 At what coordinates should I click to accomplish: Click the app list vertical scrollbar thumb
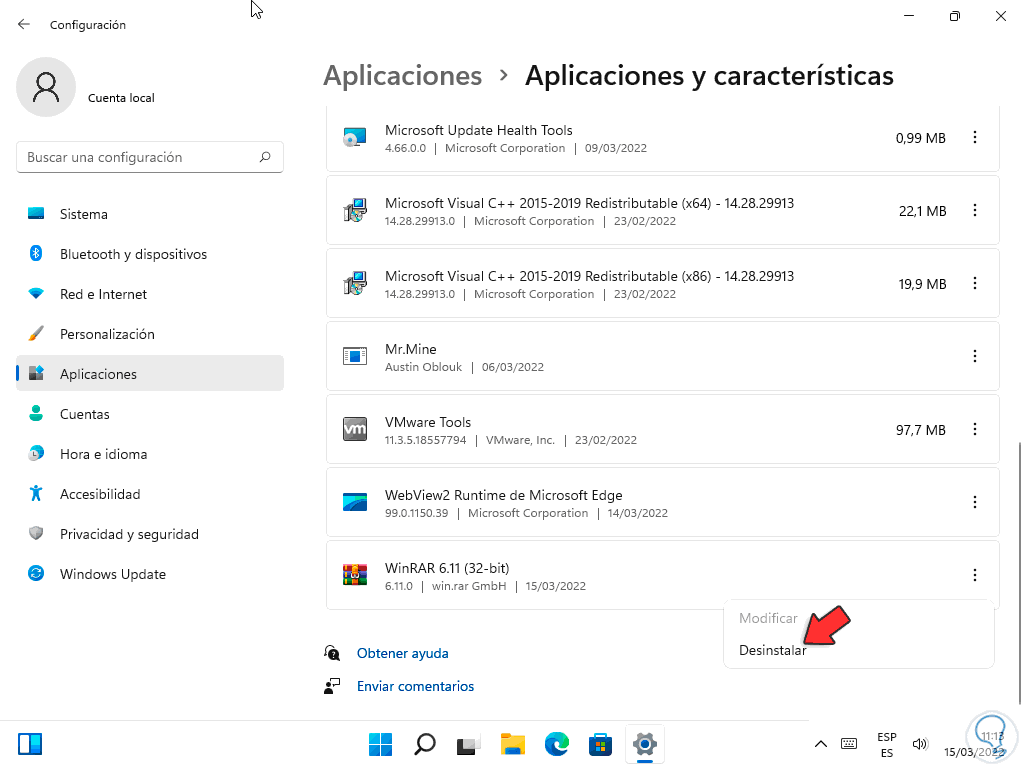tap(1019, 573)
